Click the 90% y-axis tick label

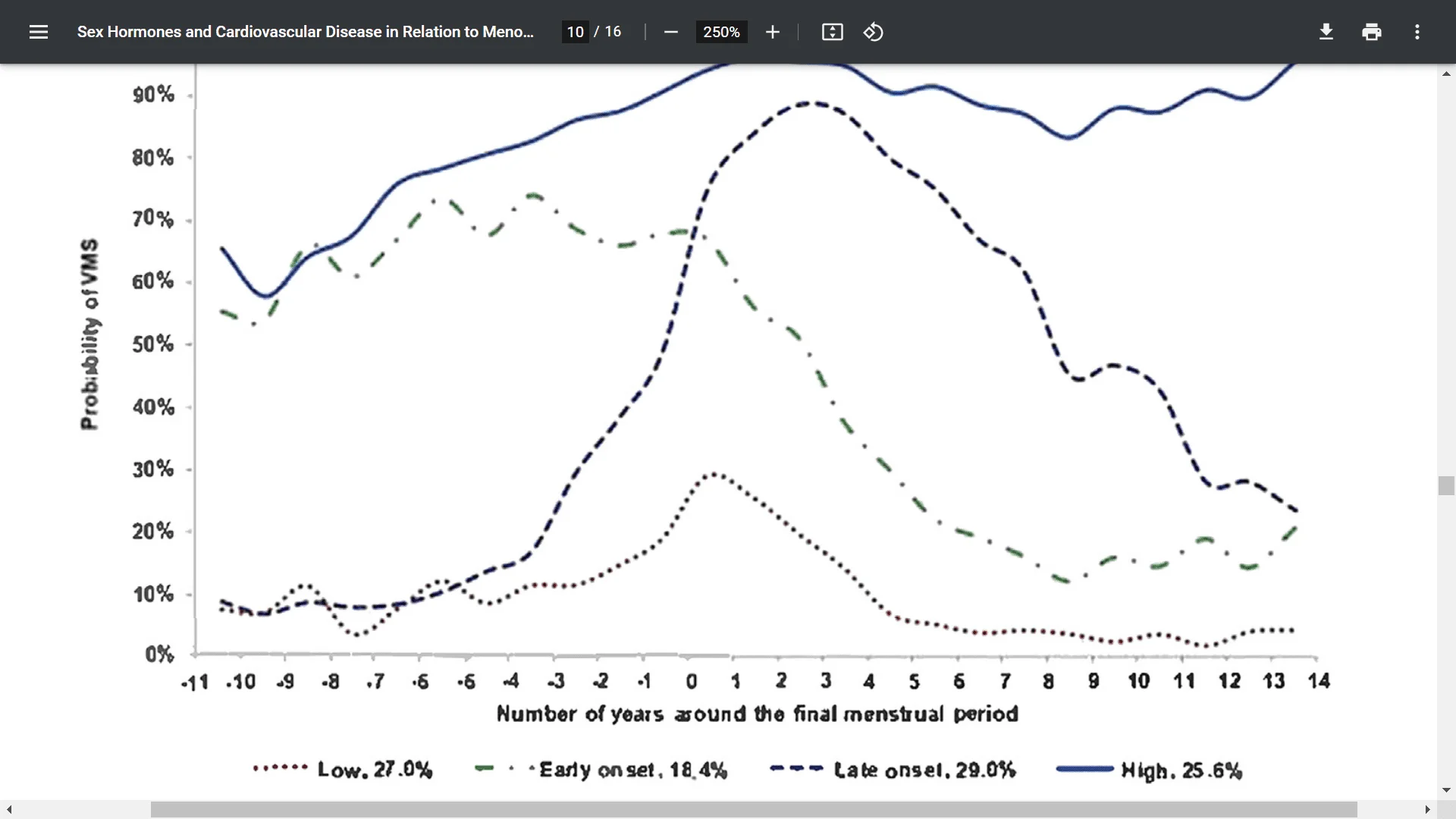(x=153, y=95)
